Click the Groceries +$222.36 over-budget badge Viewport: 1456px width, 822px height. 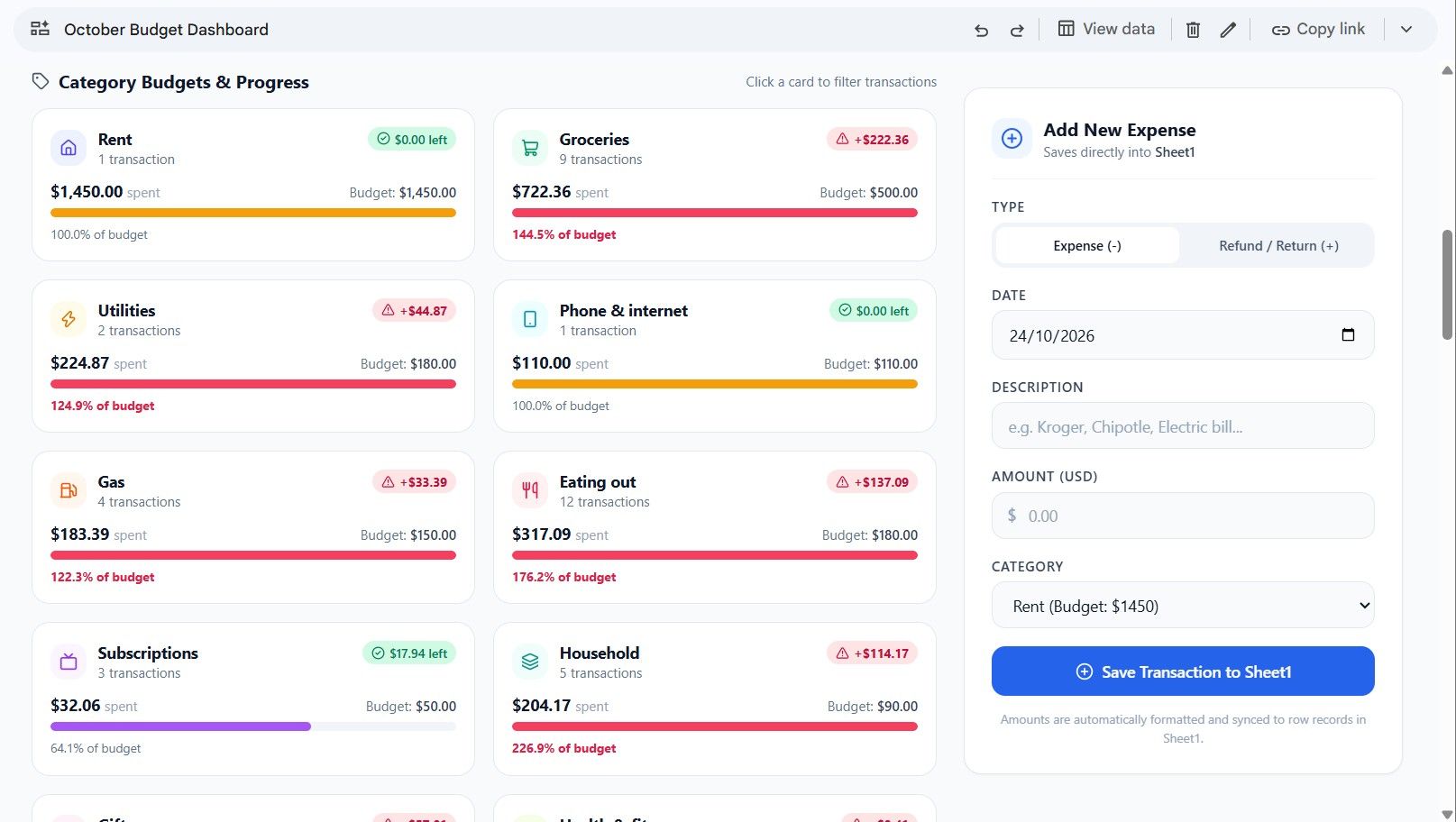(x=872, y=140)
